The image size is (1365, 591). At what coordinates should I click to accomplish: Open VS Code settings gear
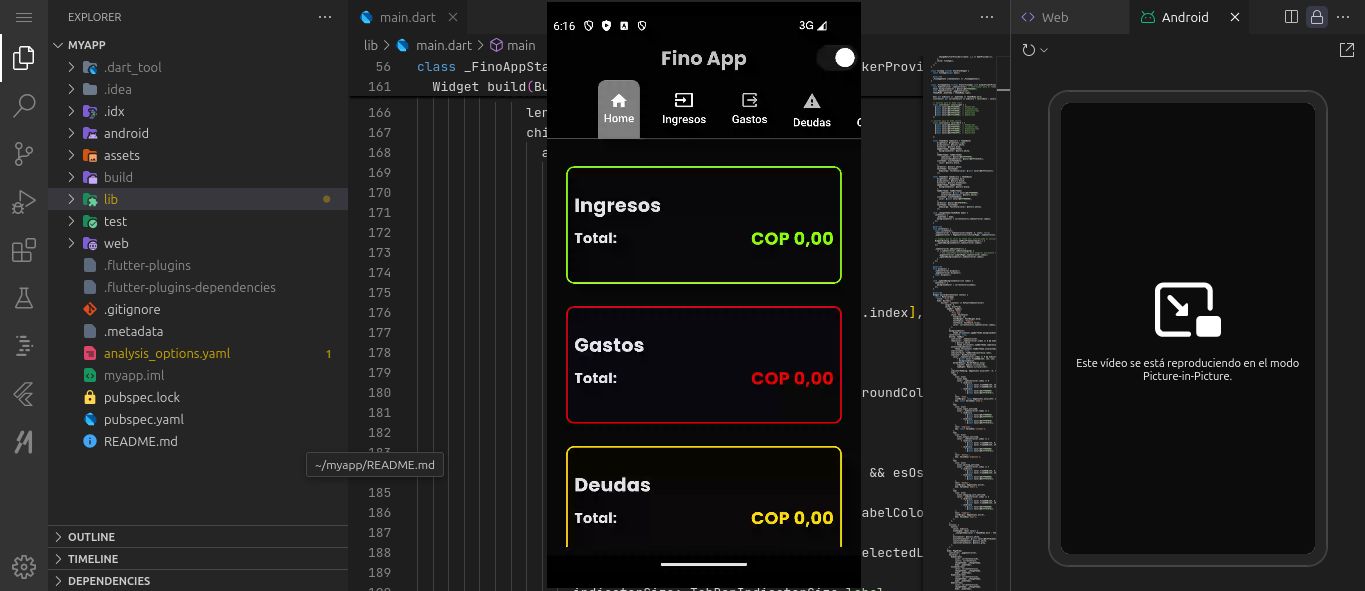click(x=24, y=566)
